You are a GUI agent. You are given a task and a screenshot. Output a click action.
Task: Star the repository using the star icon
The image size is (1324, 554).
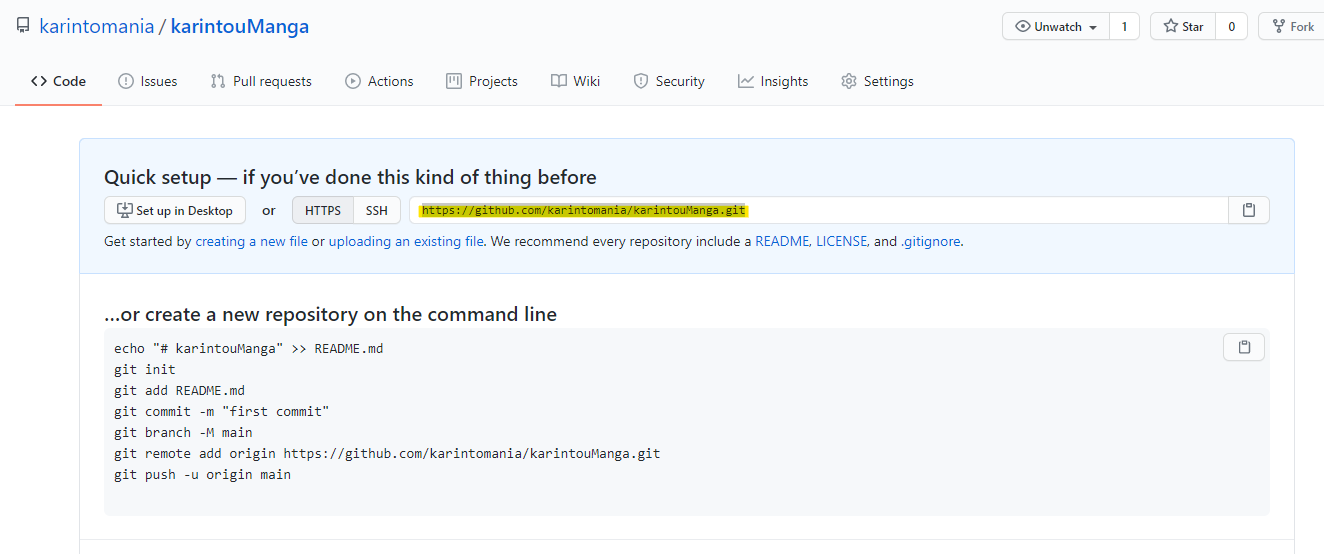click(x=1171, y=27)
